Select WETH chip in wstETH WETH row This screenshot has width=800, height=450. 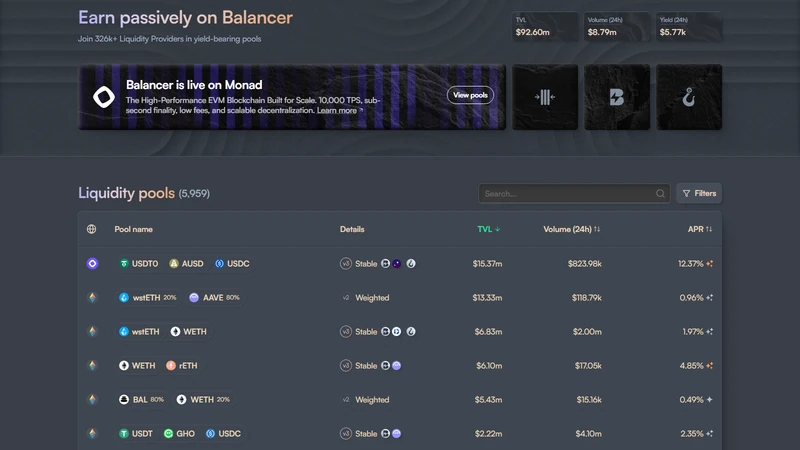tap(189, 332)
